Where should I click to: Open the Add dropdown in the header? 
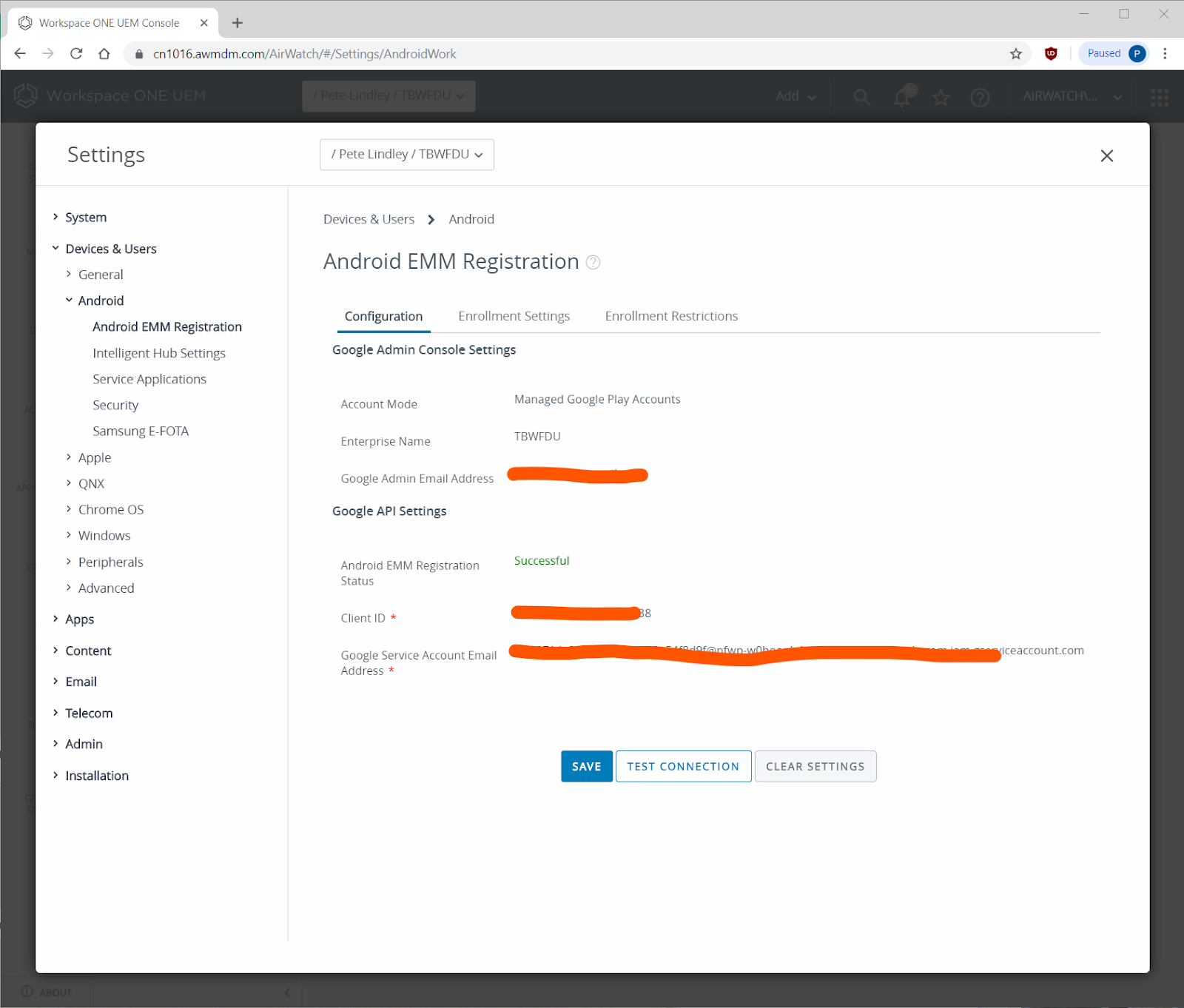(796, 96)
